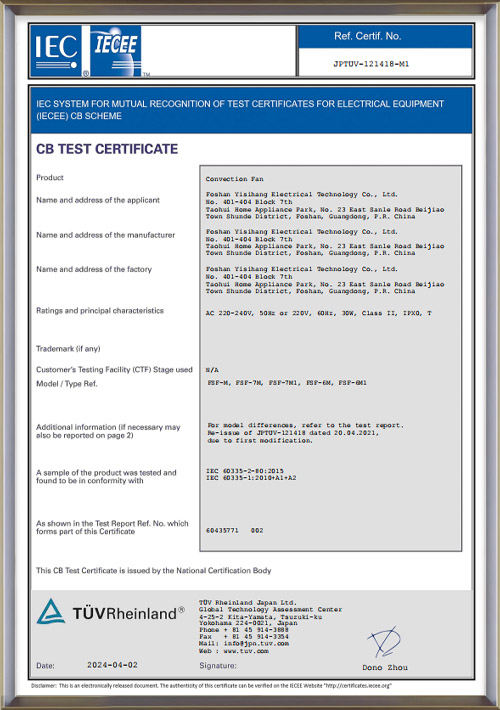Click 'Name and address of the manufacturer' label

click(x=106, y=235)
